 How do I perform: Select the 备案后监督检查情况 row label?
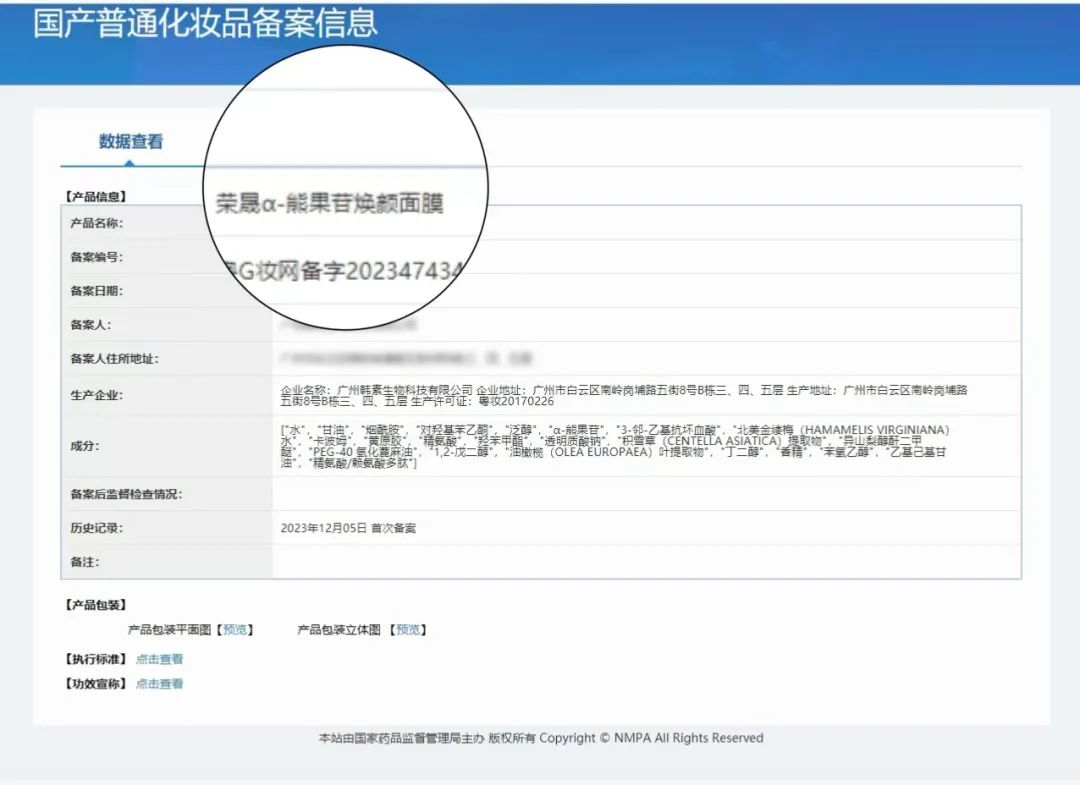tap(126, 494)
